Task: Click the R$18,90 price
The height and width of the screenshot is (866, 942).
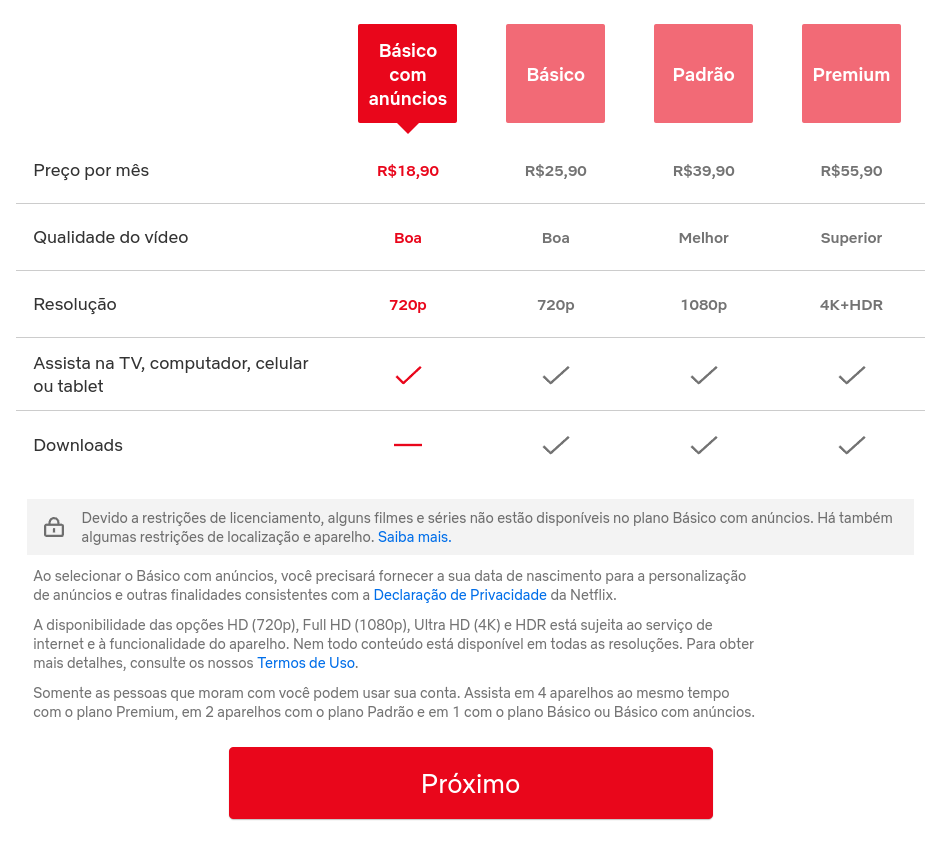Action: 408,171
